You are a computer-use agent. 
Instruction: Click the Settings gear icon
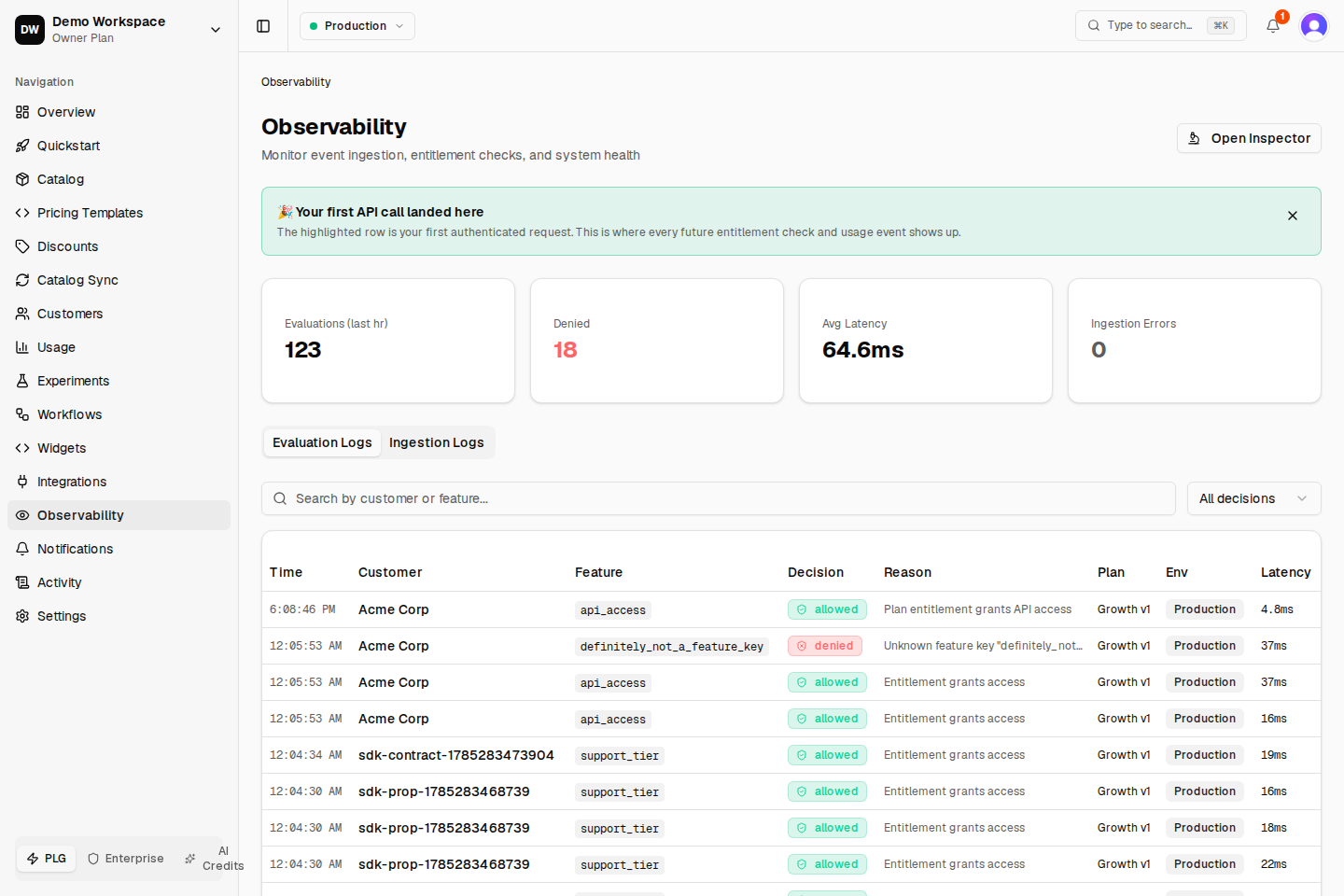pyautogui.click(x=22, y=616)
